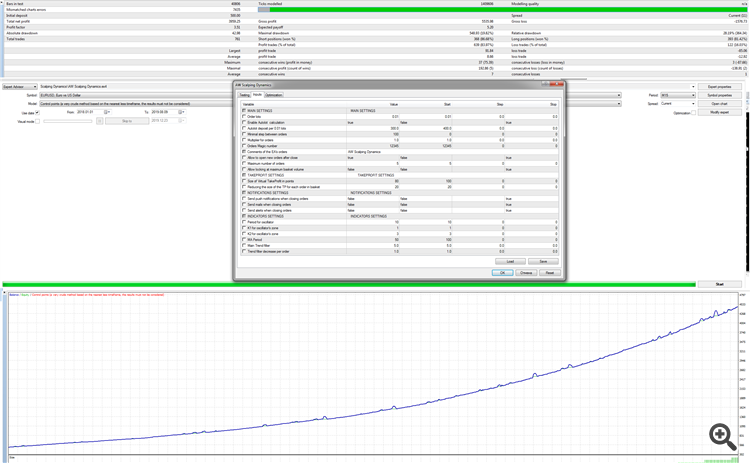Tick the Maximum number of orders checkbox

244,164
